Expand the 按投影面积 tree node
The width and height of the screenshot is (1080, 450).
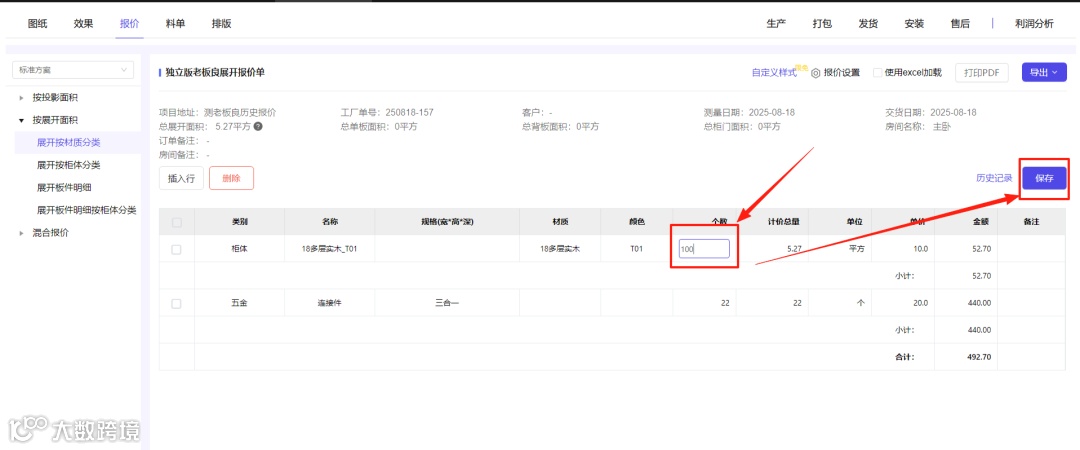click(x=21, y=98)
